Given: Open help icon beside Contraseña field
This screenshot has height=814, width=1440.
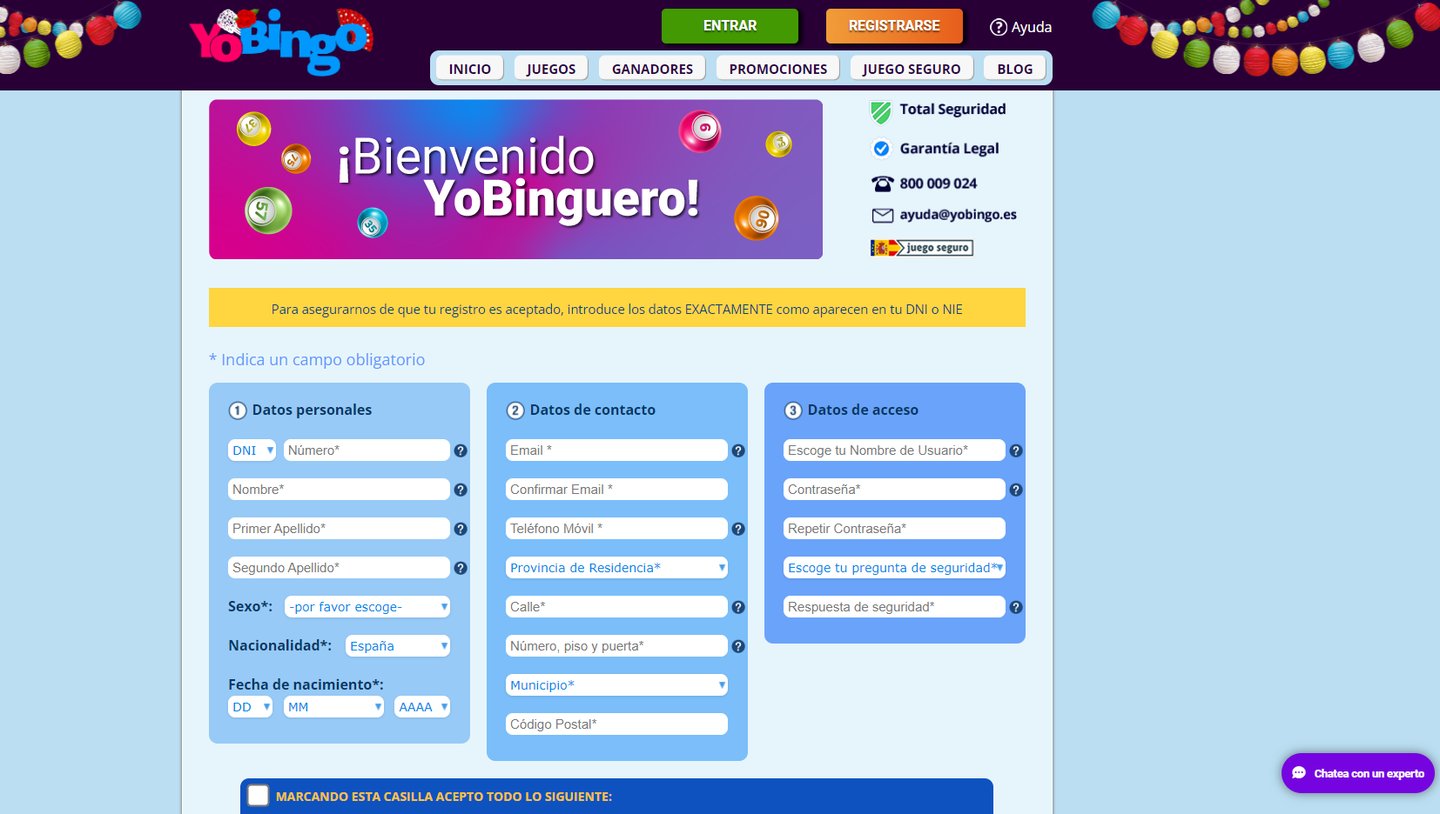Looking at the screenshot, I should pyautogui.click(x=1016, y=490).
